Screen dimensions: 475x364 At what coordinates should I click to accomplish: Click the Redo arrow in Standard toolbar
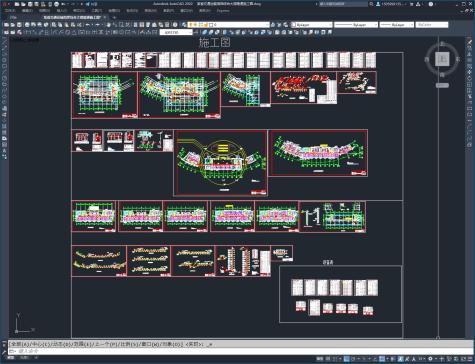coord(97,25)
